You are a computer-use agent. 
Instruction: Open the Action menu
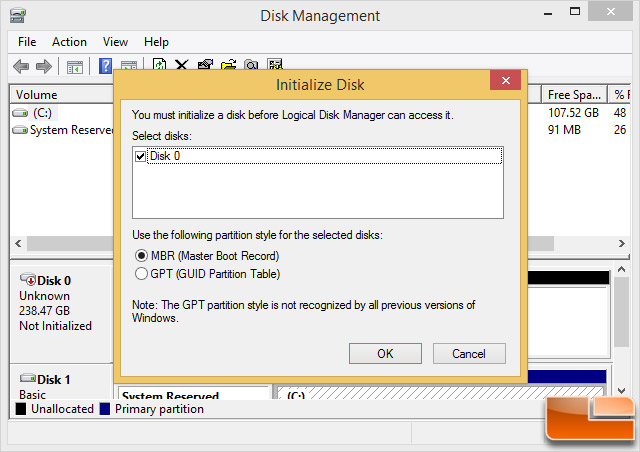coord(69,42)
